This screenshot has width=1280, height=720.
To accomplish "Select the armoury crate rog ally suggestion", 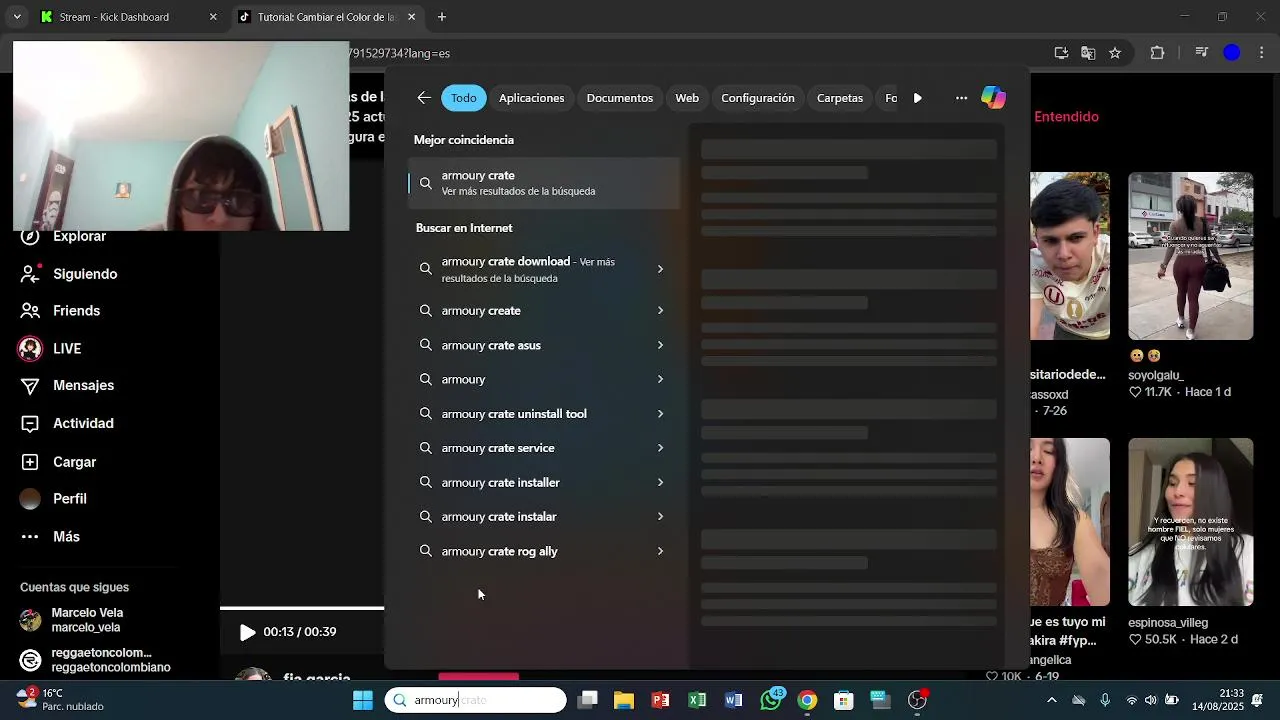I will [544, 551].
